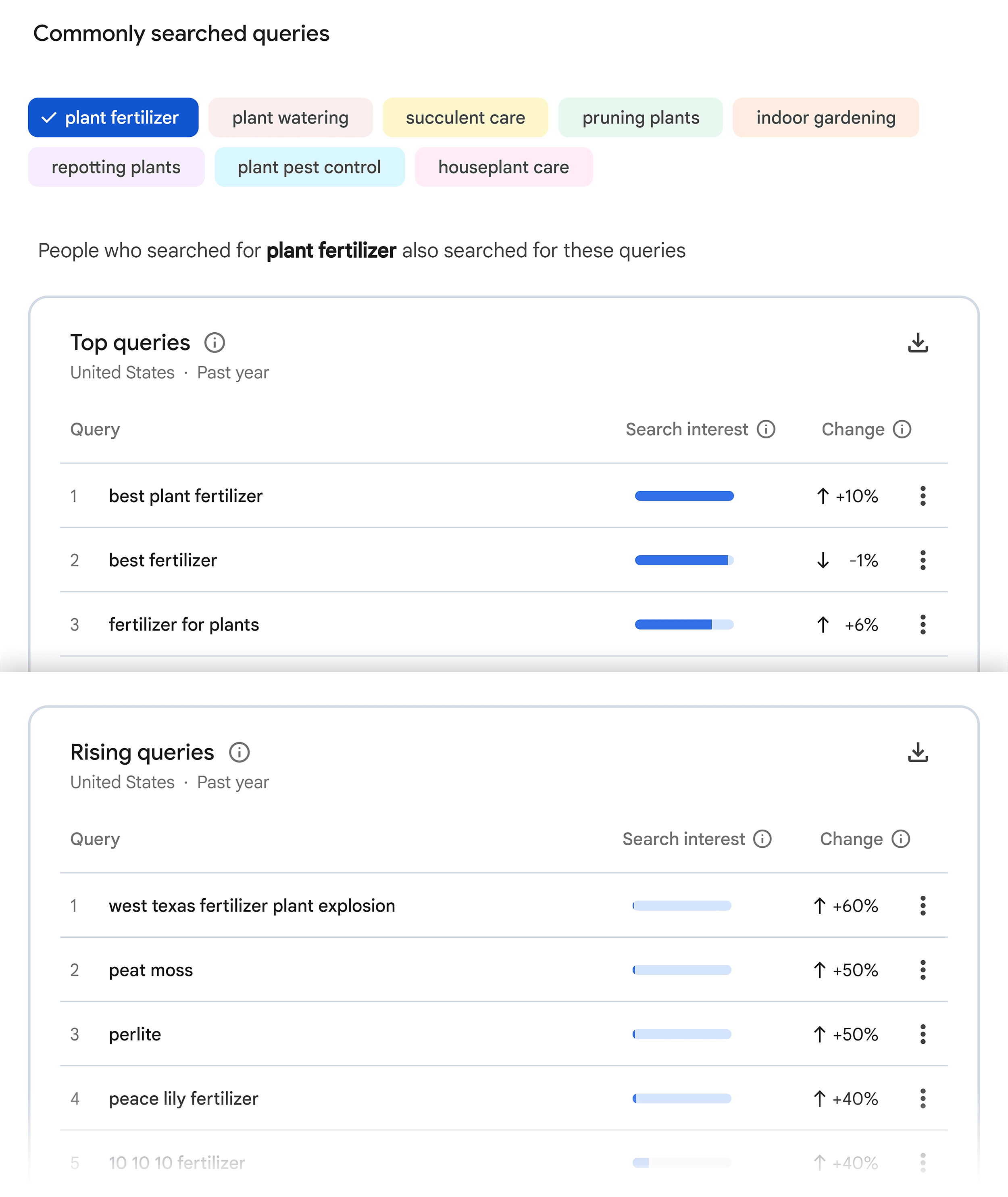Select the fertilizer for plants row
Screen dimensions: 1008x1197
(184, 624)
